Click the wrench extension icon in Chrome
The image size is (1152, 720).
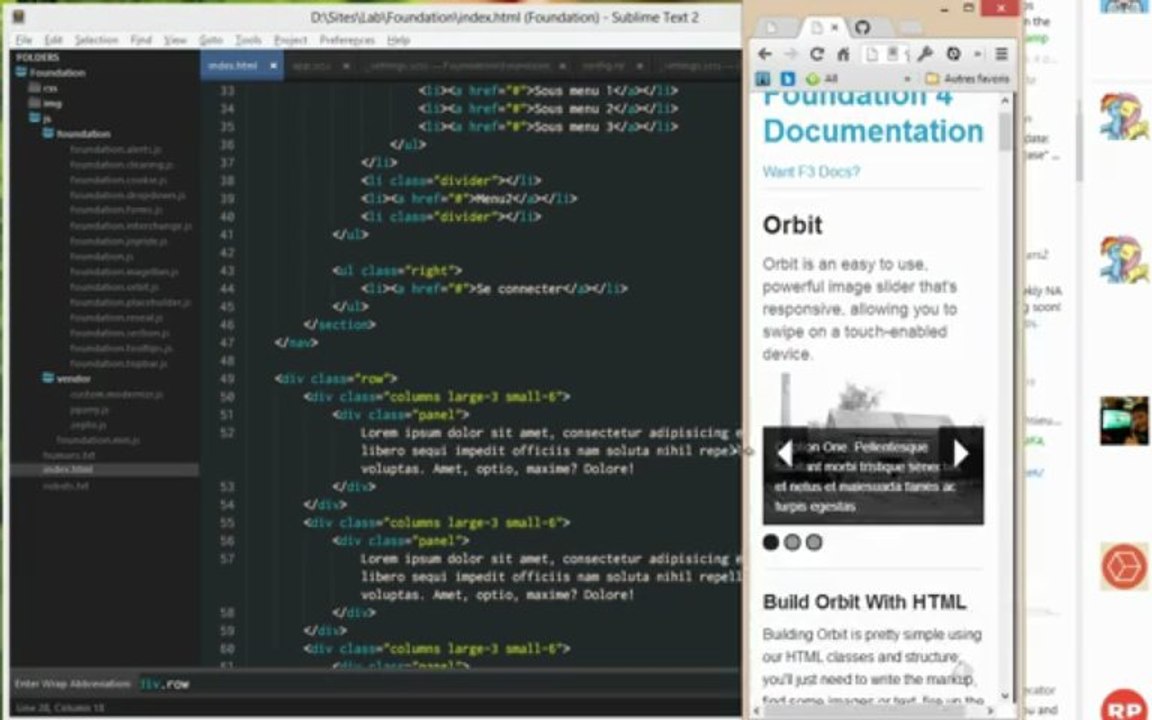click(x=924, y=54)
